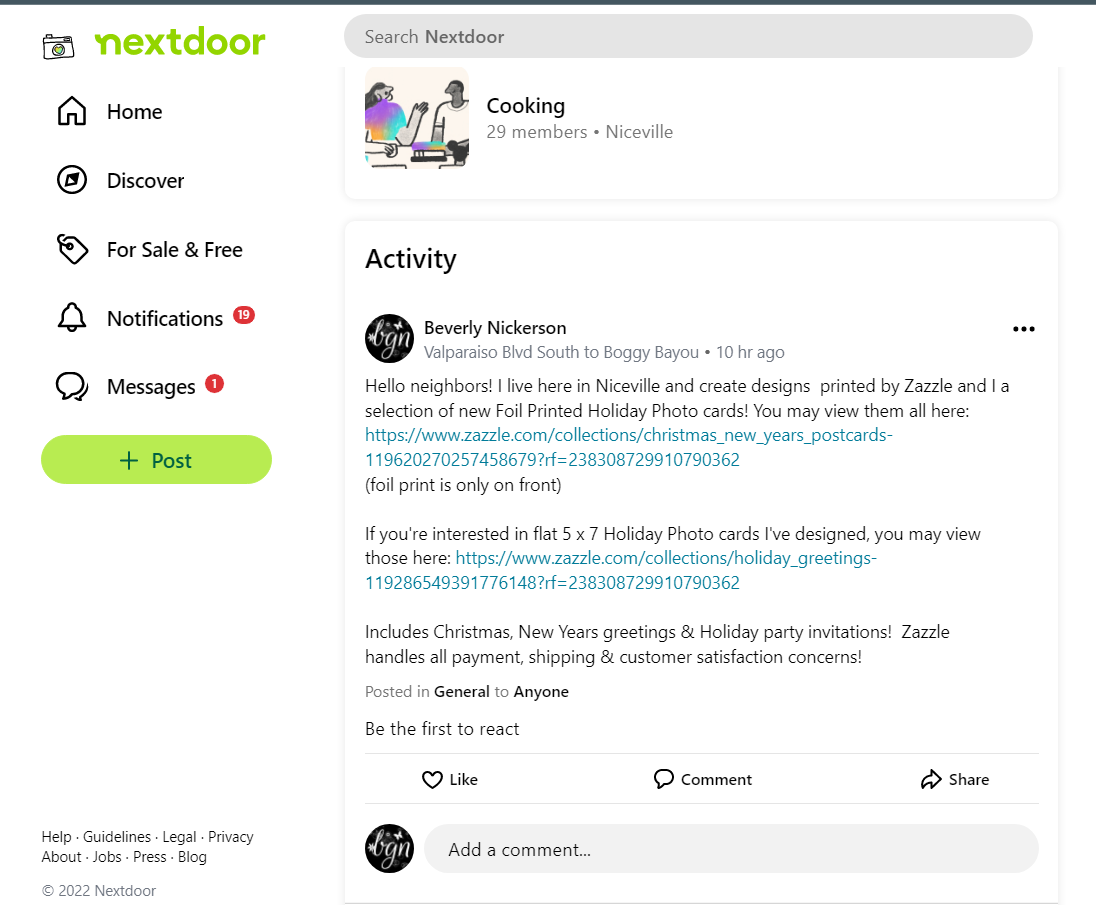Open the About footer link
1096x905 pixels.
(62, 857)
